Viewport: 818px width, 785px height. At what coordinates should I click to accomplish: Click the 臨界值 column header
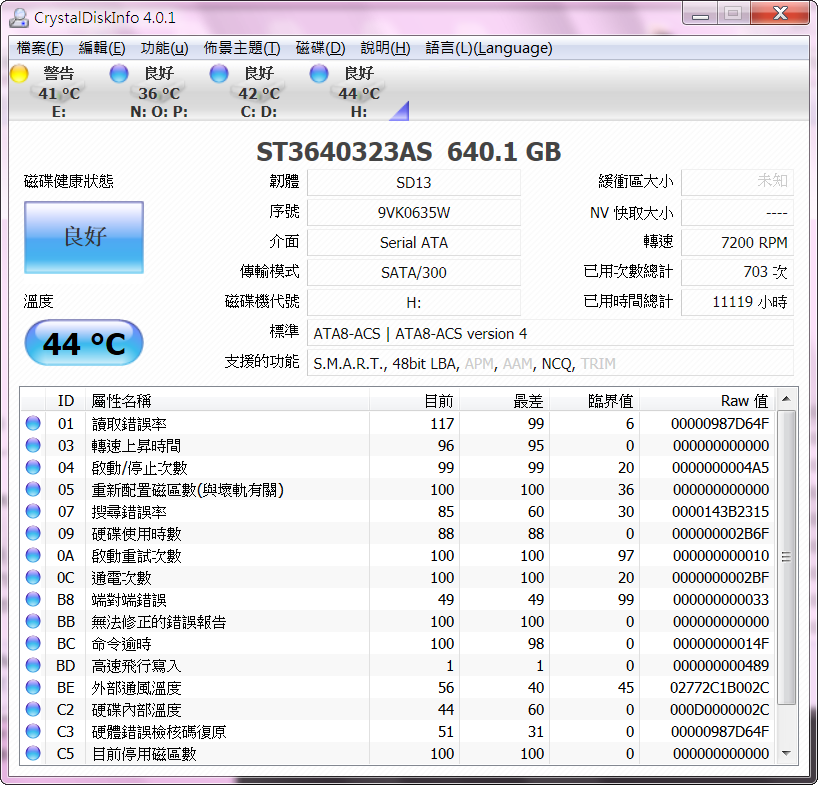(595, 401)
